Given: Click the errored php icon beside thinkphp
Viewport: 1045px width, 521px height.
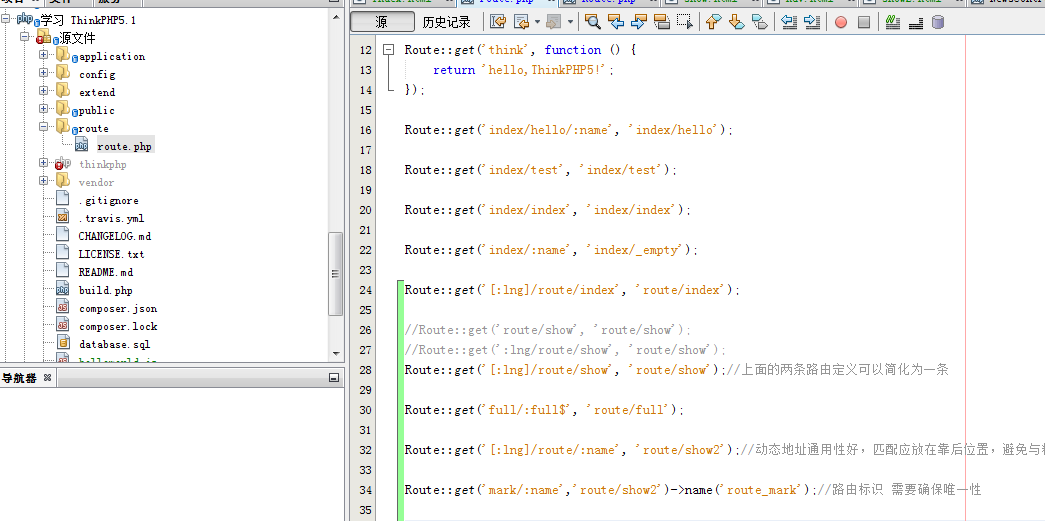Looking at the screenshot, I should click(63, 163).
